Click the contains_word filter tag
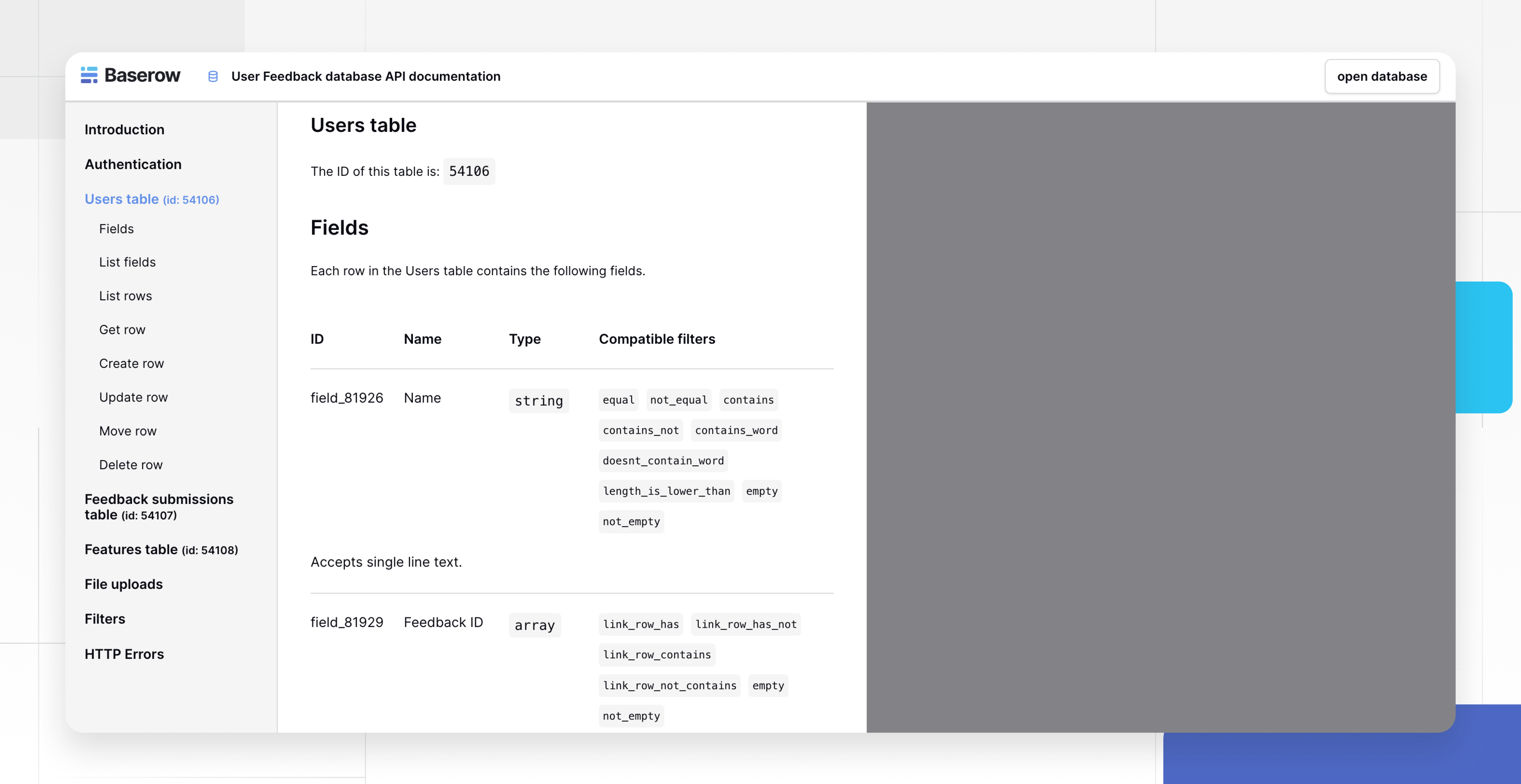The height and width of the screenshot is (784, 1521). coord(736,430)
